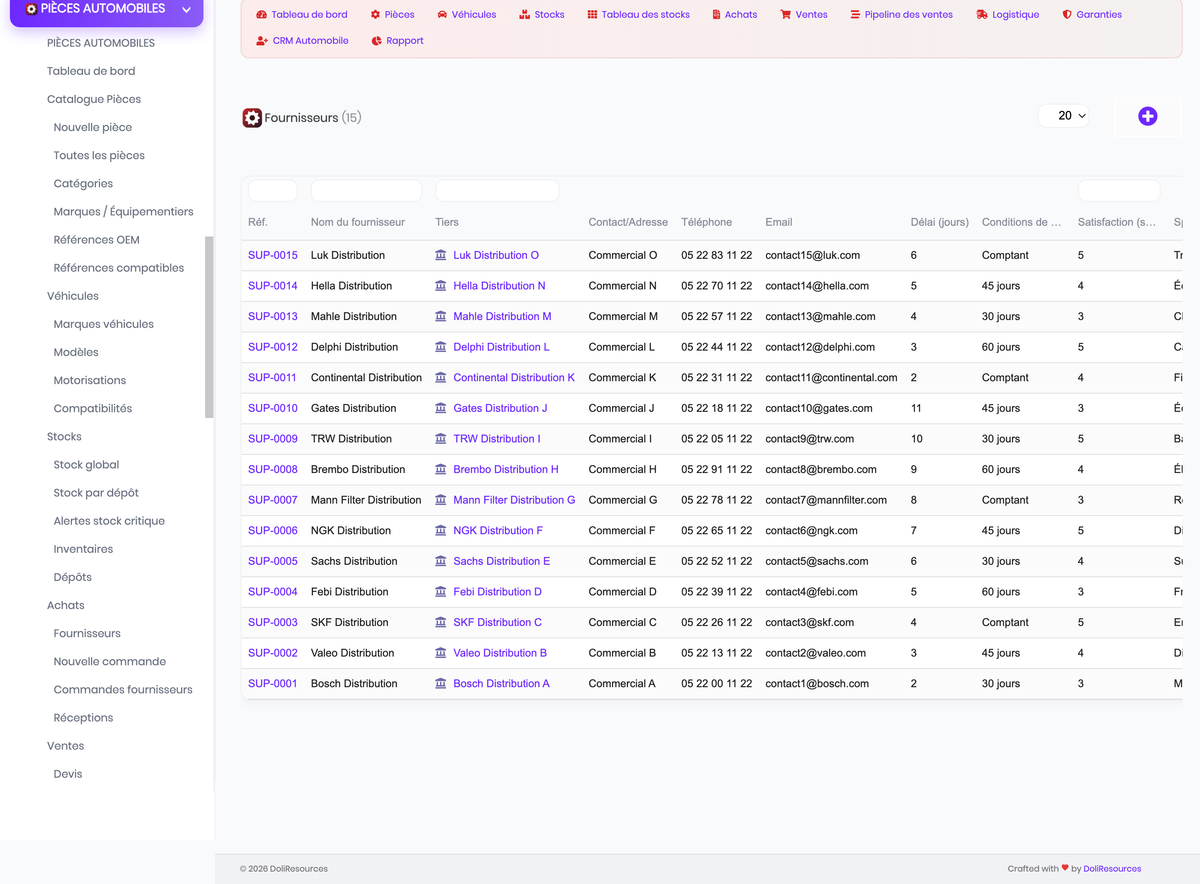Click the CRM Automobile user-plus icon
Image resolution: width=1200 pixels, height=884 pixels.
pyautogui.click(x=262, y=41)
